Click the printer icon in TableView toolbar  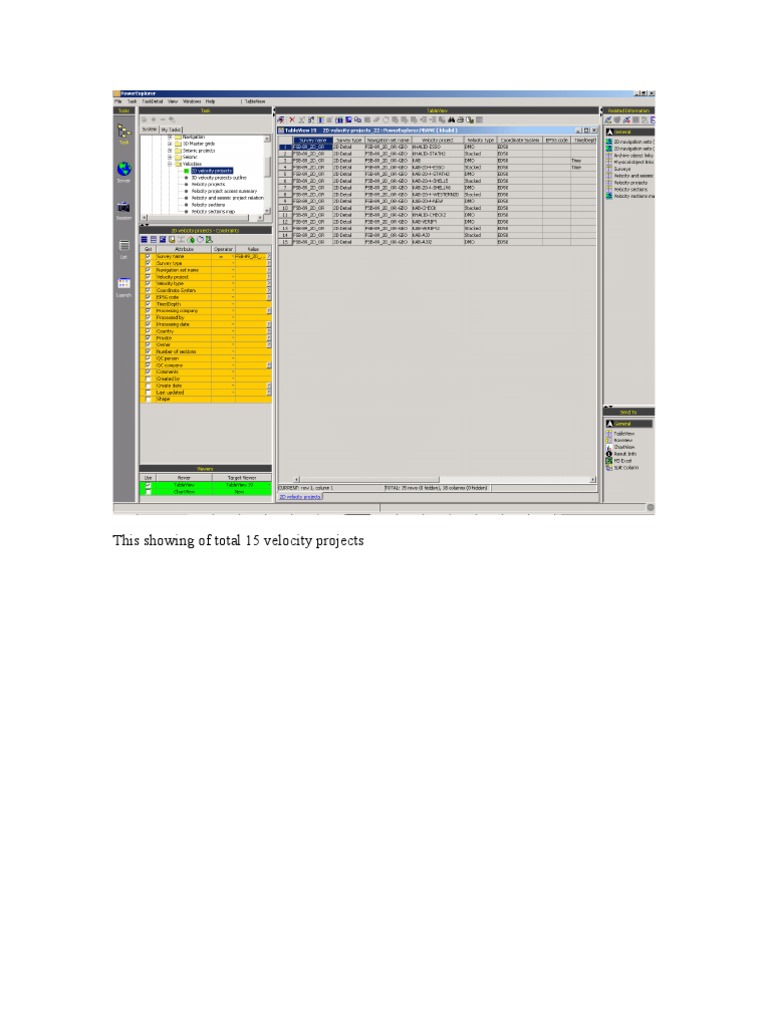point(460,120)
